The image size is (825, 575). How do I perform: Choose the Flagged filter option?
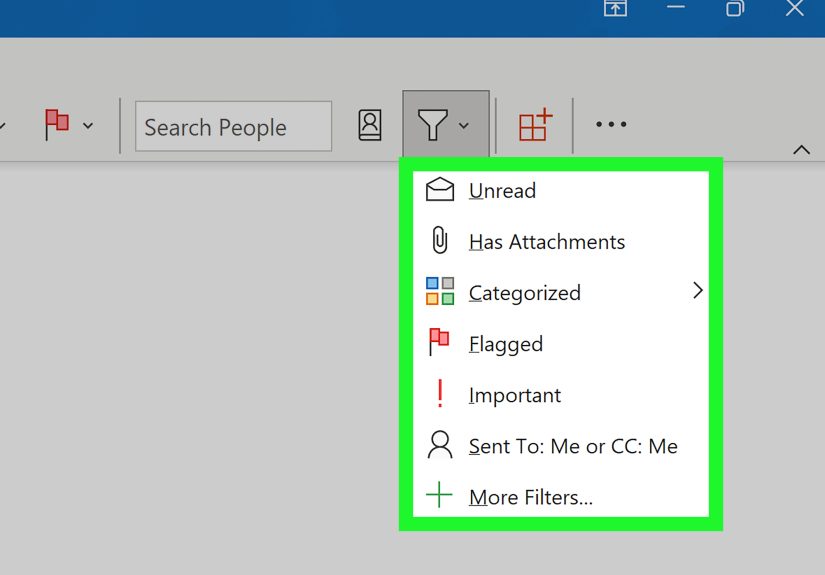pyautogui.click(x=561, y=344)
